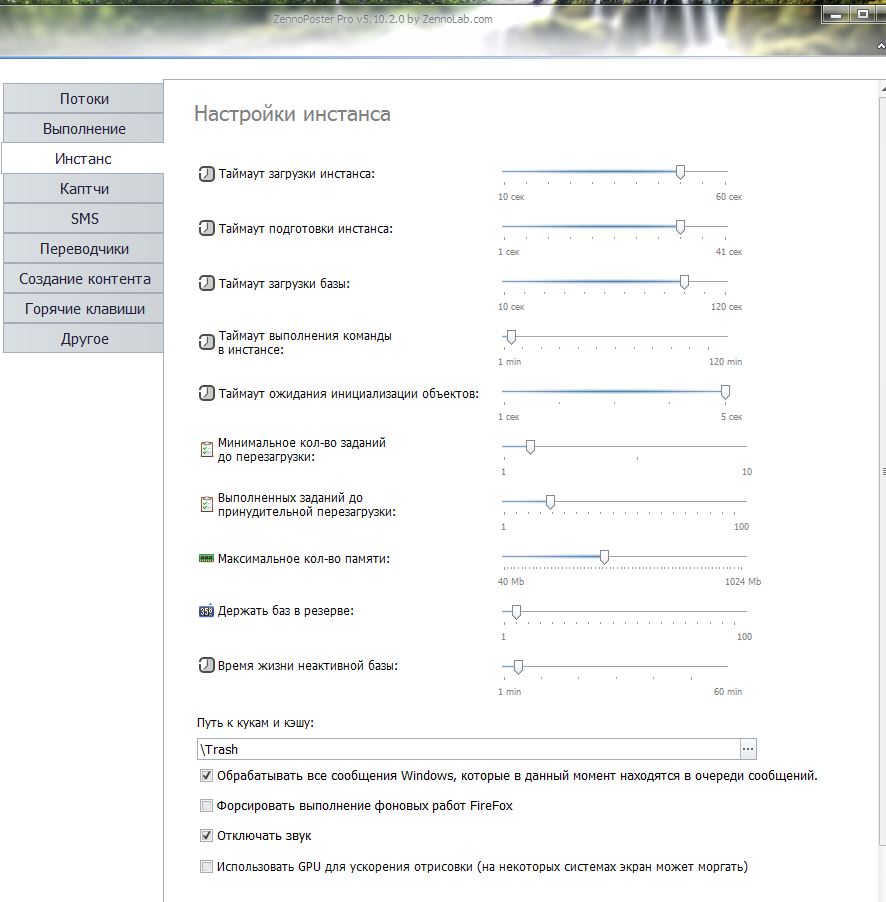The height and width of the screenshot is (902, 886).
Task: Click checklist icon beside Минимальное кол-во заданий
Action: (x=206, y=449)
